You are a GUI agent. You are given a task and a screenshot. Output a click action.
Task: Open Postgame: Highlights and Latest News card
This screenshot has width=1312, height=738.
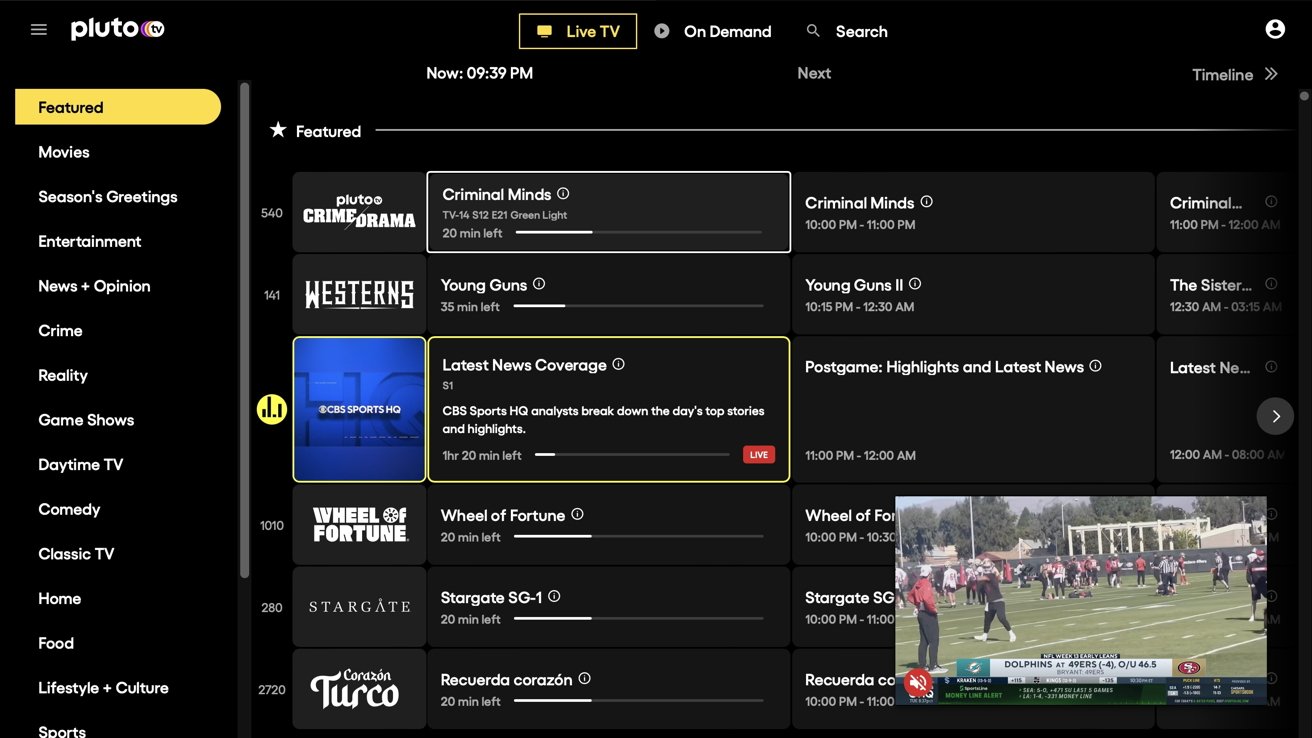[973, 409]
